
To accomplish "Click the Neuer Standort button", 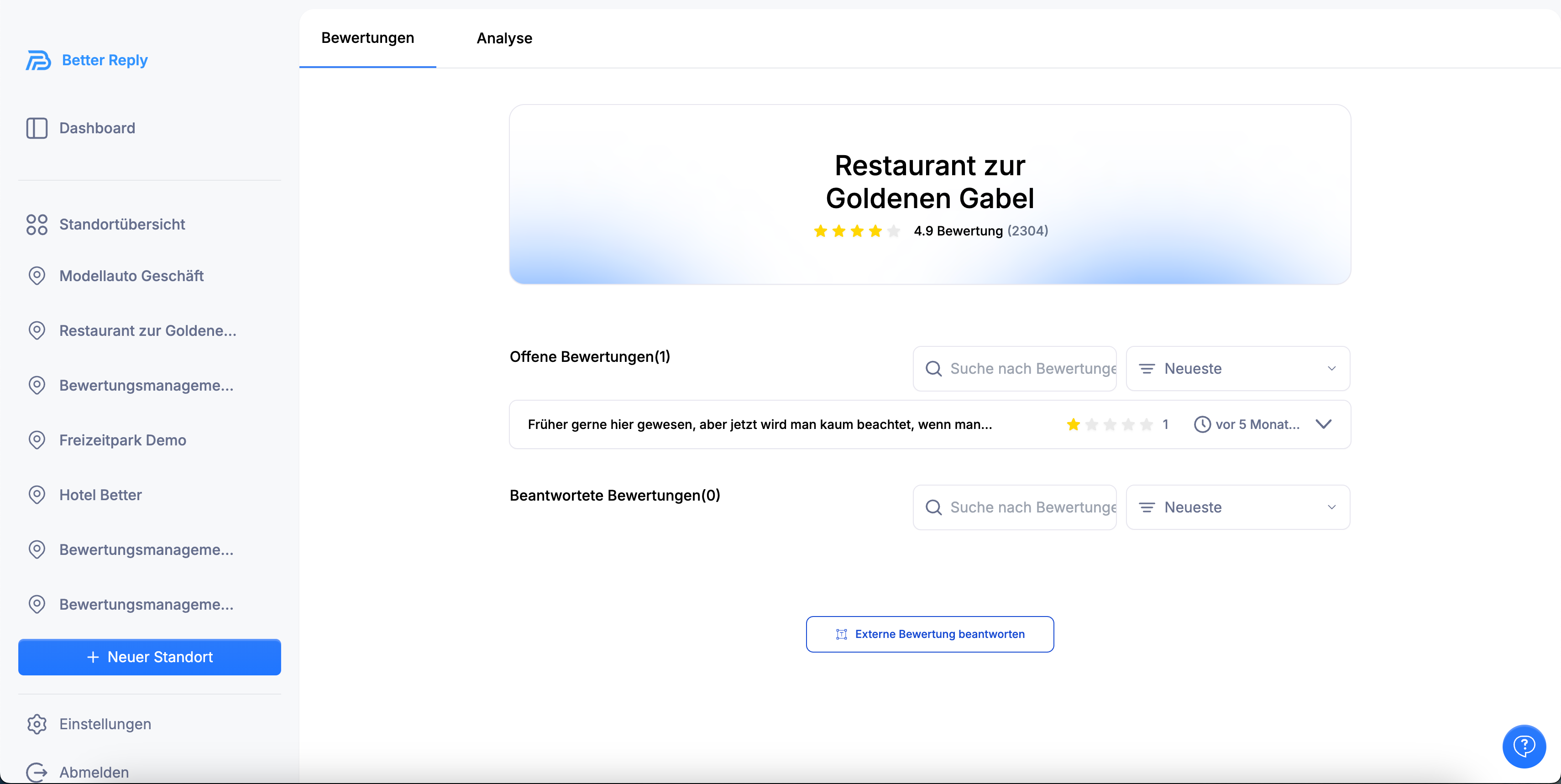I will coord(150,657).
